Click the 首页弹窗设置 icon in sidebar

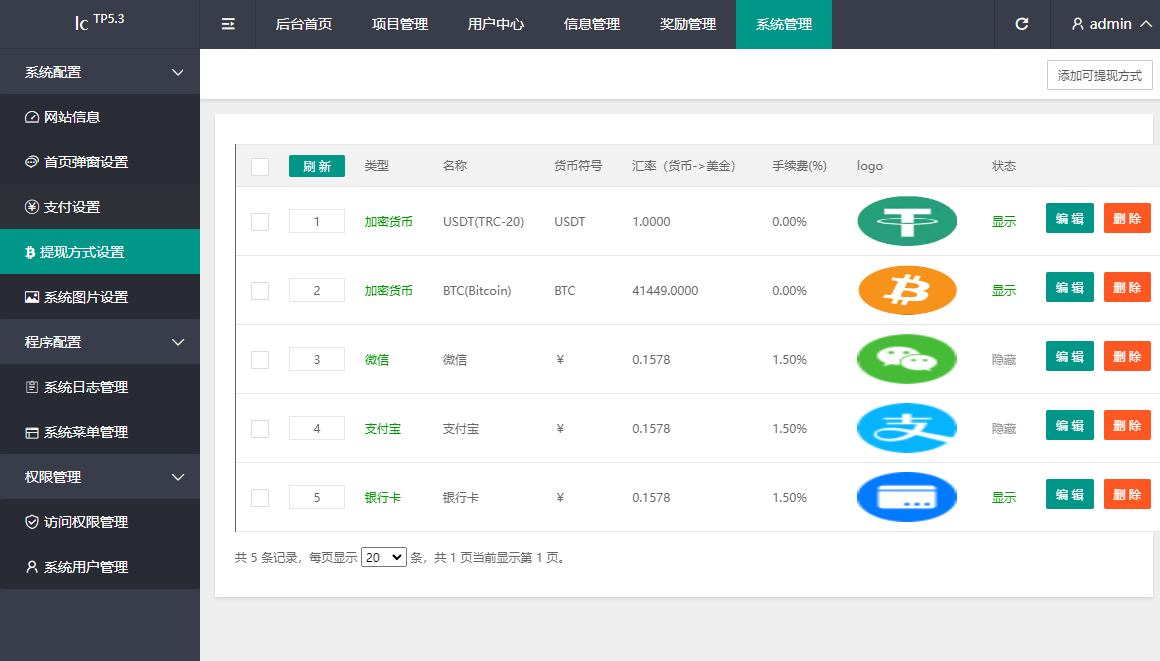pos(32,162)
